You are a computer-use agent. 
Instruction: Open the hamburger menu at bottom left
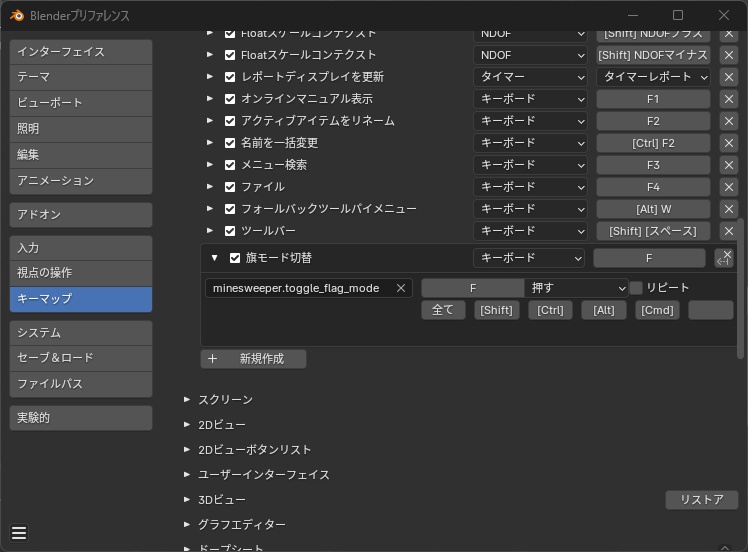[x=19, y=533]
